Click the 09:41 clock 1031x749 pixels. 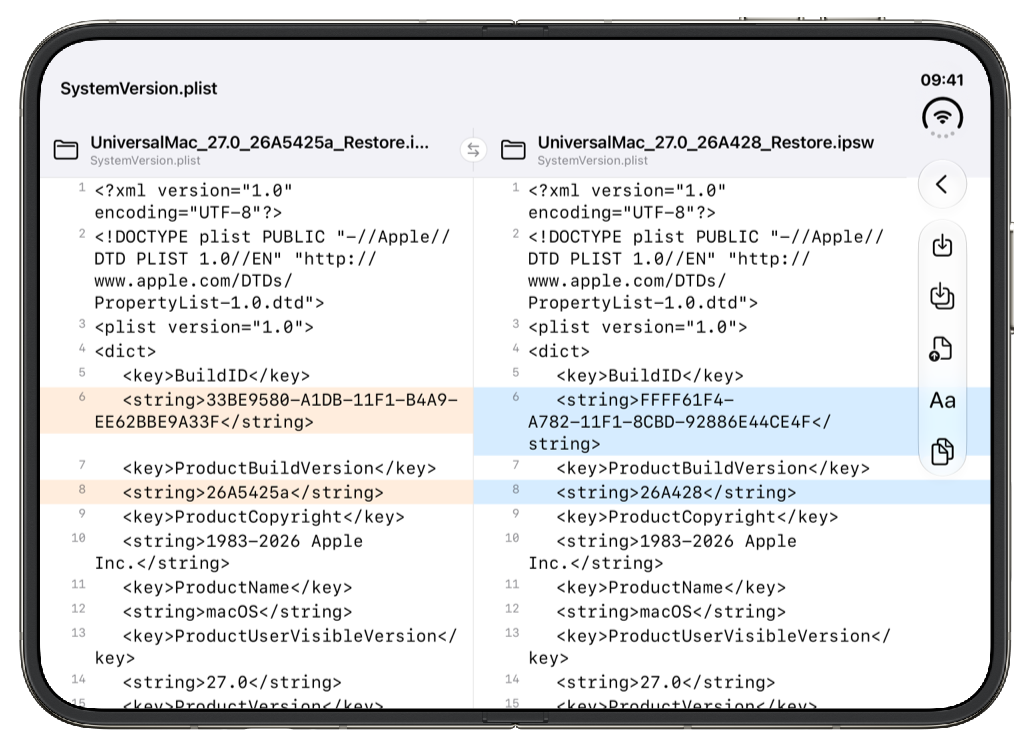pos(942,80)
